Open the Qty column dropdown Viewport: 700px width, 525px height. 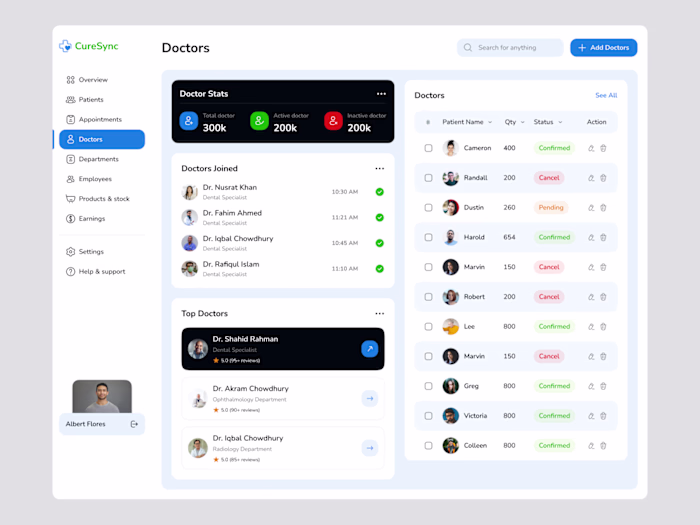[522, 122]
